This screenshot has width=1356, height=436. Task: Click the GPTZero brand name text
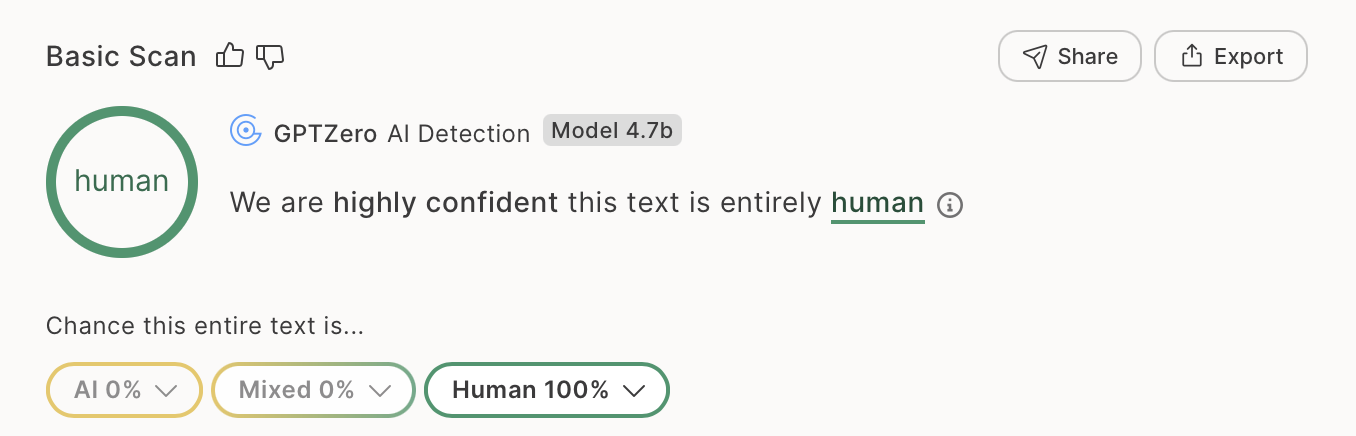pos(325,133)
